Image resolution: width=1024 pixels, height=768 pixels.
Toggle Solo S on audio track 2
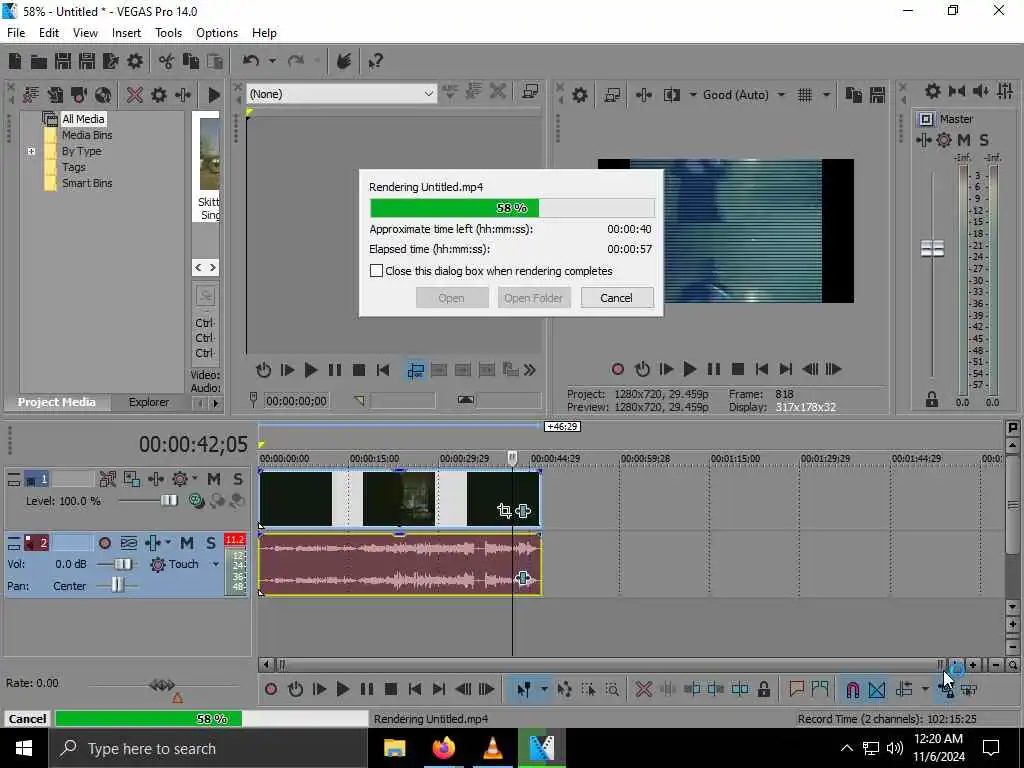pos(211,543)
